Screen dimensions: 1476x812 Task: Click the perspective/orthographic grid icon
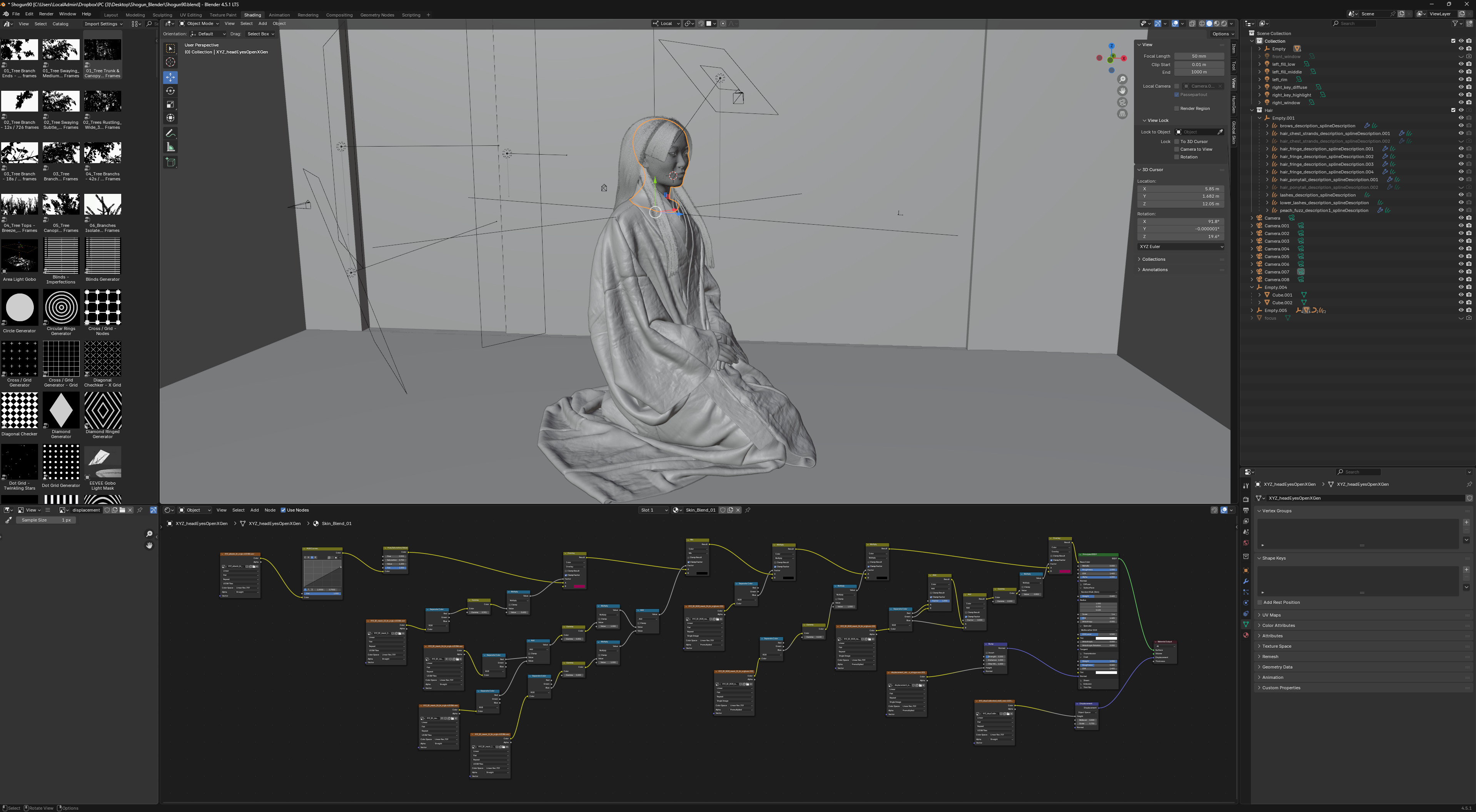[x=1122, y=114]
